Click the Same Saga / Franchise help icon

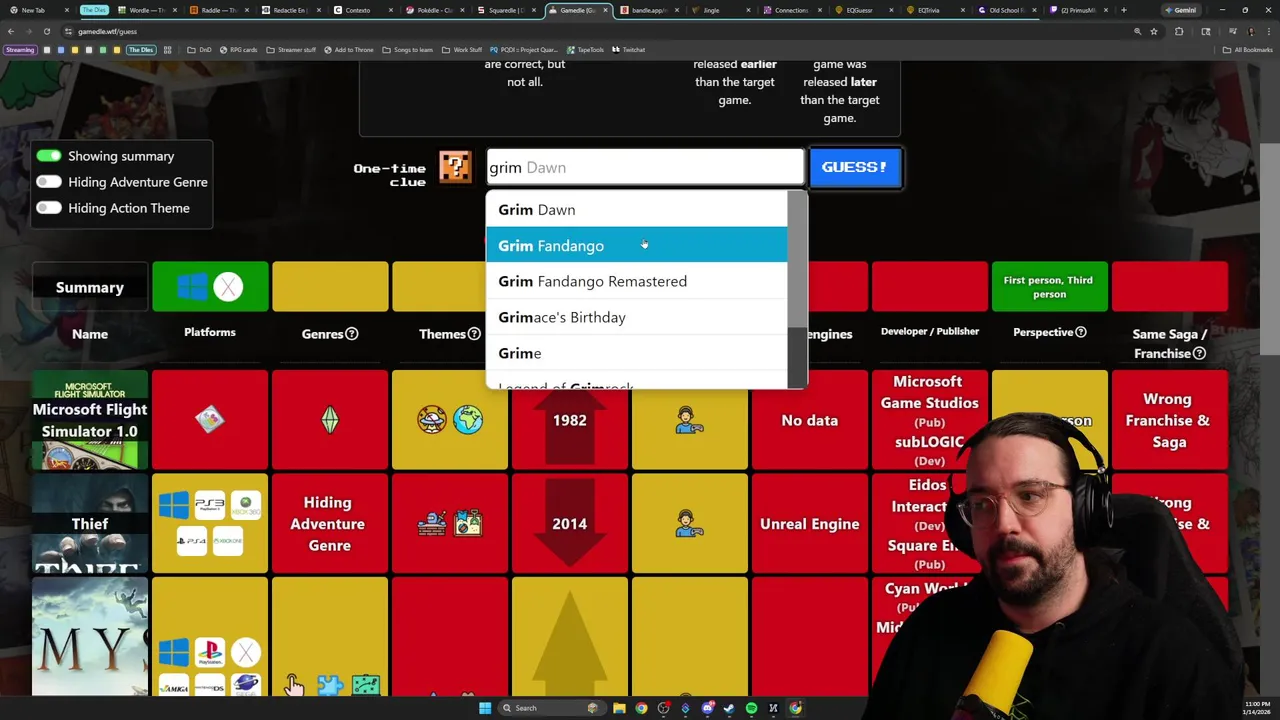click(x=1199, y=353)
